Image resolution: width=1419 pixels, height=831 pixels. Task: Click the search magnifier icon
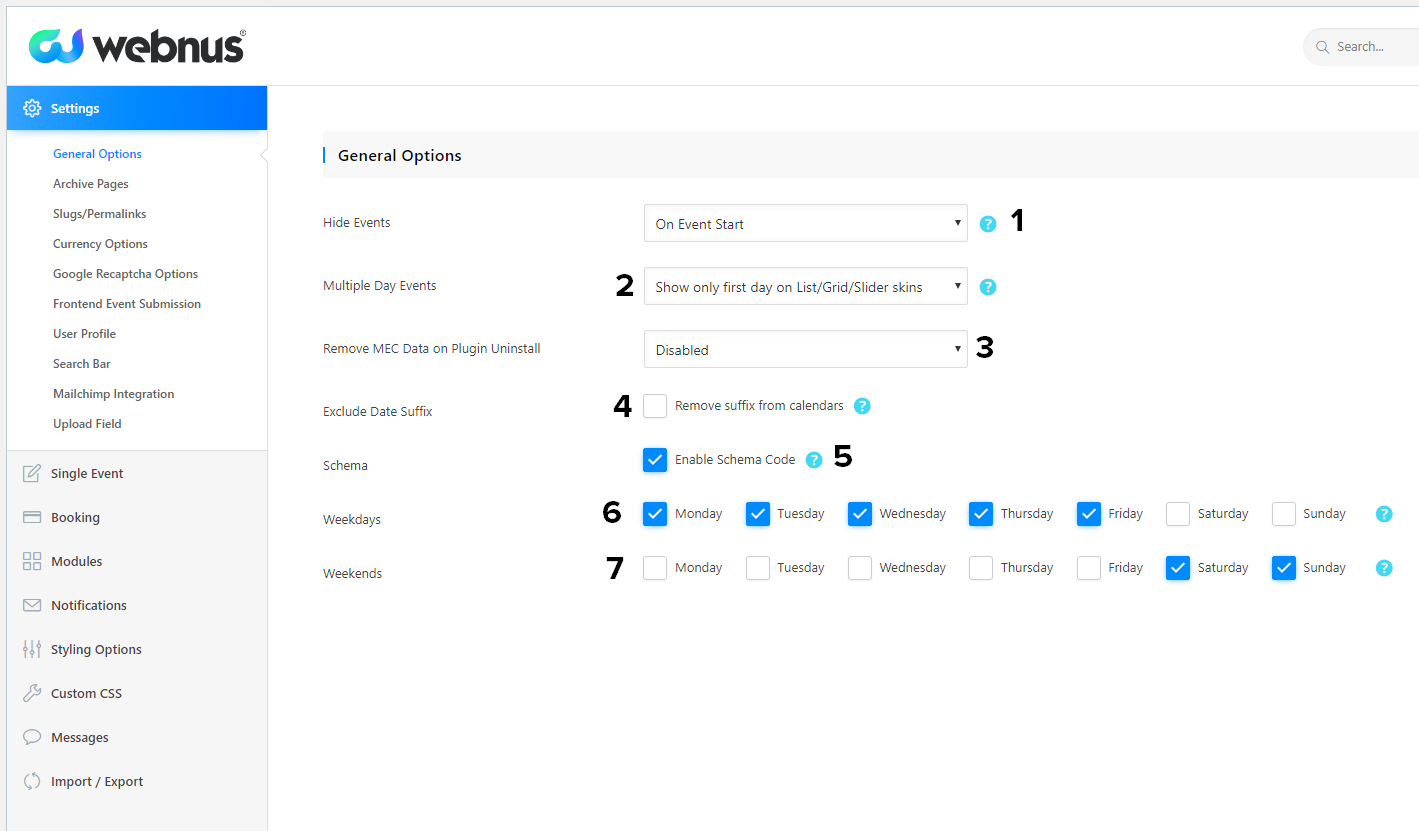point(1323,47)
